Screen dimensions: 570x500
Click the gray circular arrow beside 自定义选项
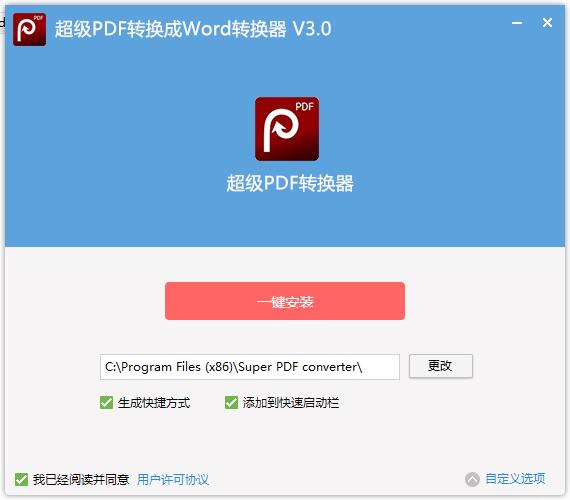(472, 479)
